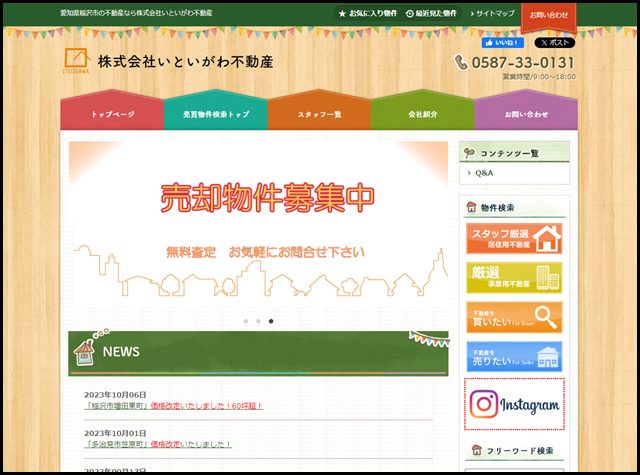
Task: Click スタッフ厳選 居住用不動産 banner
Action: click(x=514, y=239)
